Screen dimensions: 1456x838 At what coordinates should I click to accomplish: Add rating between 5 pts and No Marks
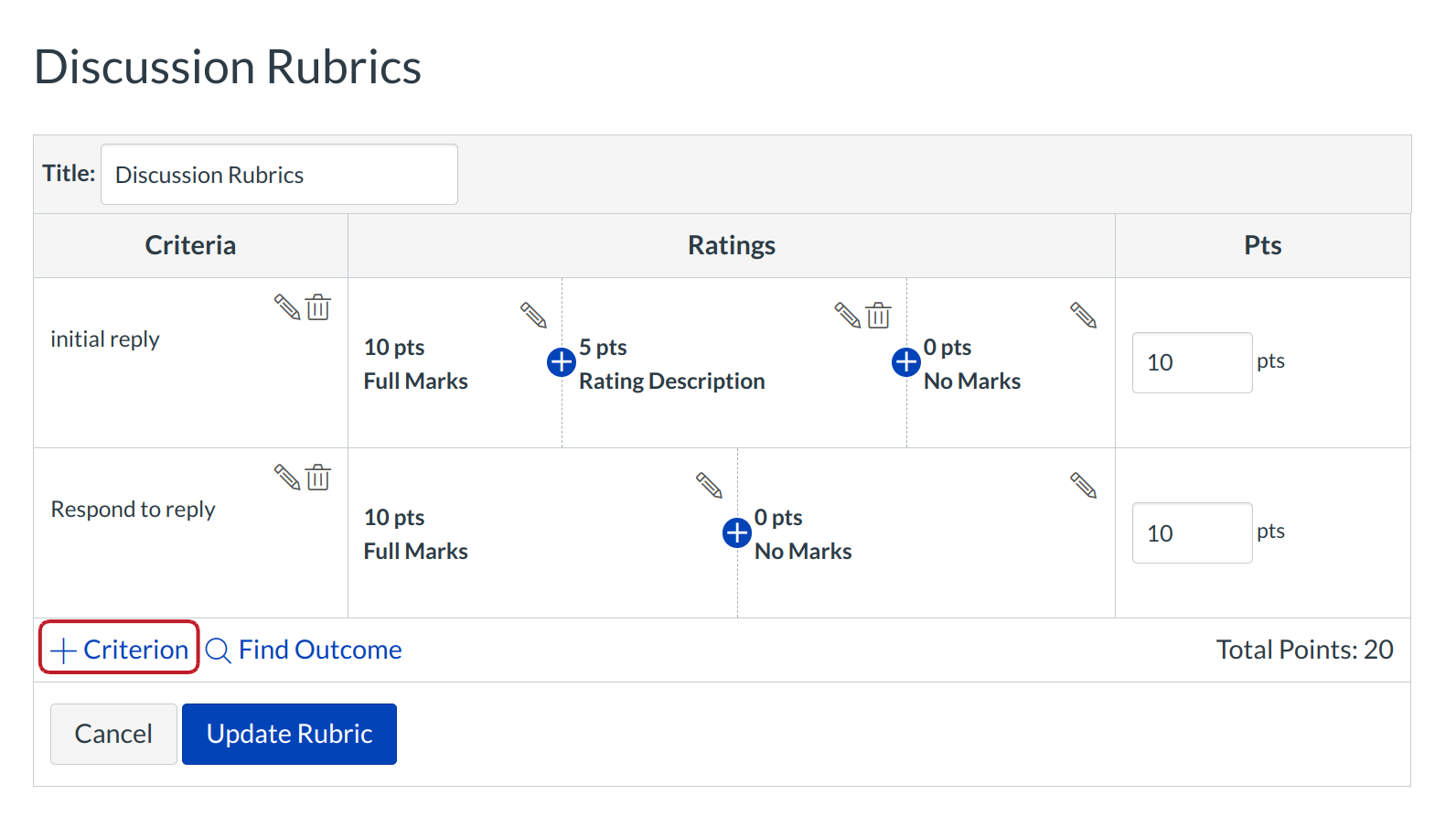coord(906,362)
